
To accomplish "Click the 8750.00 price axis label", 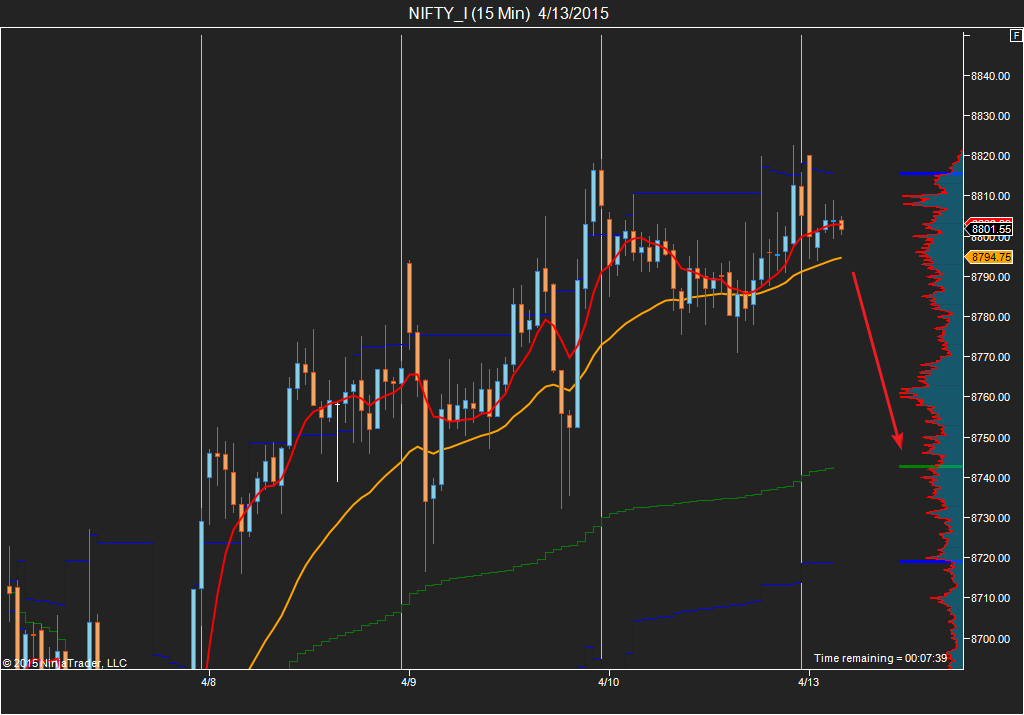I will point(990,438).
